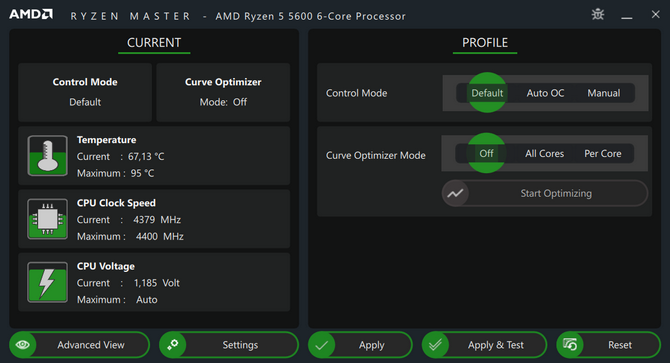Screen dimensions: 670x363
Task: Set Curve Optimizer Mode to All Cores
Action: click(x=544, y=153)
